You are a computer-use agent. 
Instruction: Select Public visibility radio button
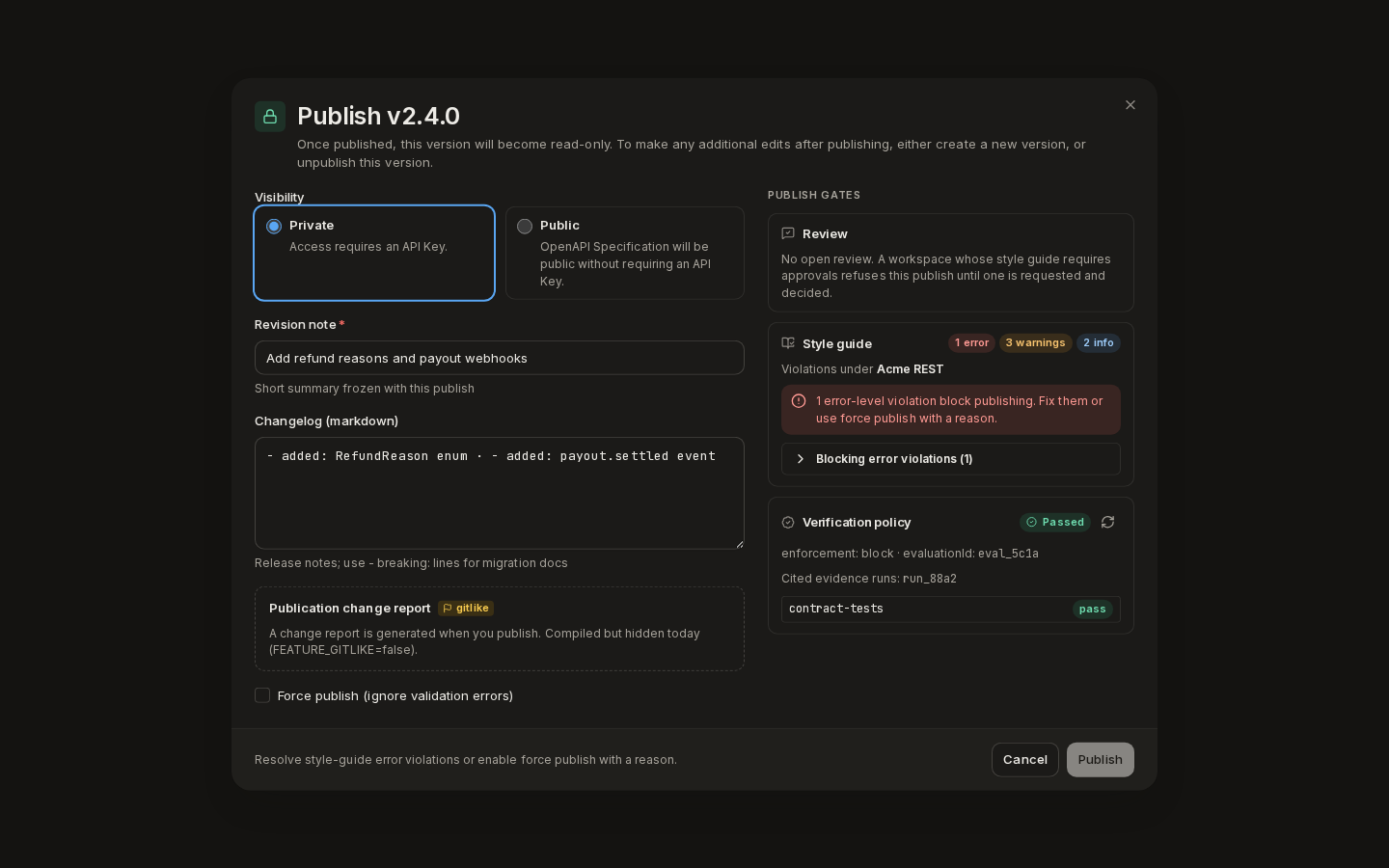pos(525,226)
